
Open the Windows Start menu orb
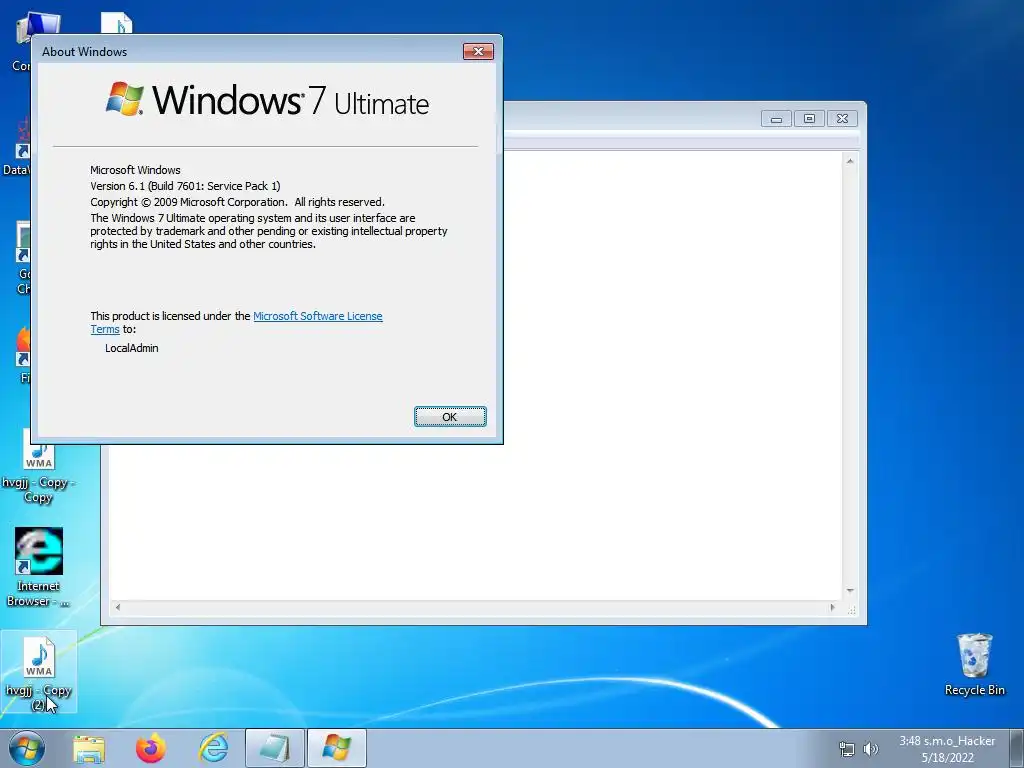27,748
